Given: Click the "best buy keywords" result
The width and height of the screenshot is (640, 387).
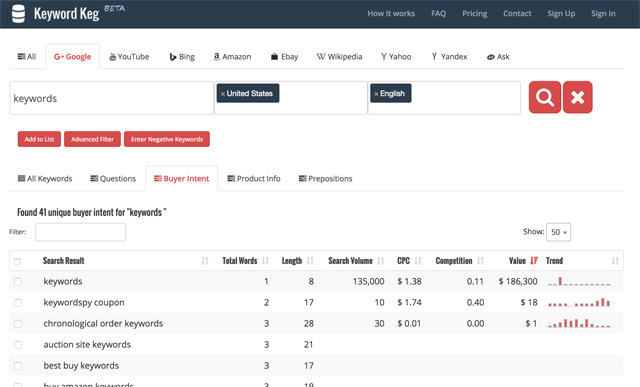Looking at the screenshot, I should pos(81,366).
